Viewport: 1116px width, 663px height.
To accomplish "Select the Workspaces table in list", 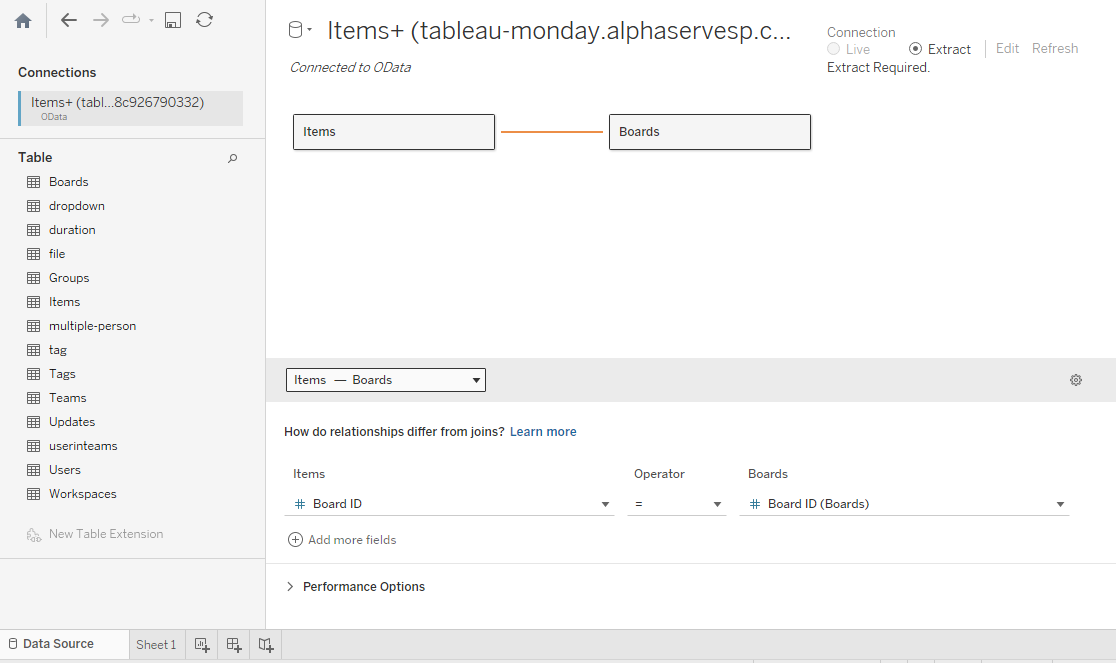I will tap(82, 494).
